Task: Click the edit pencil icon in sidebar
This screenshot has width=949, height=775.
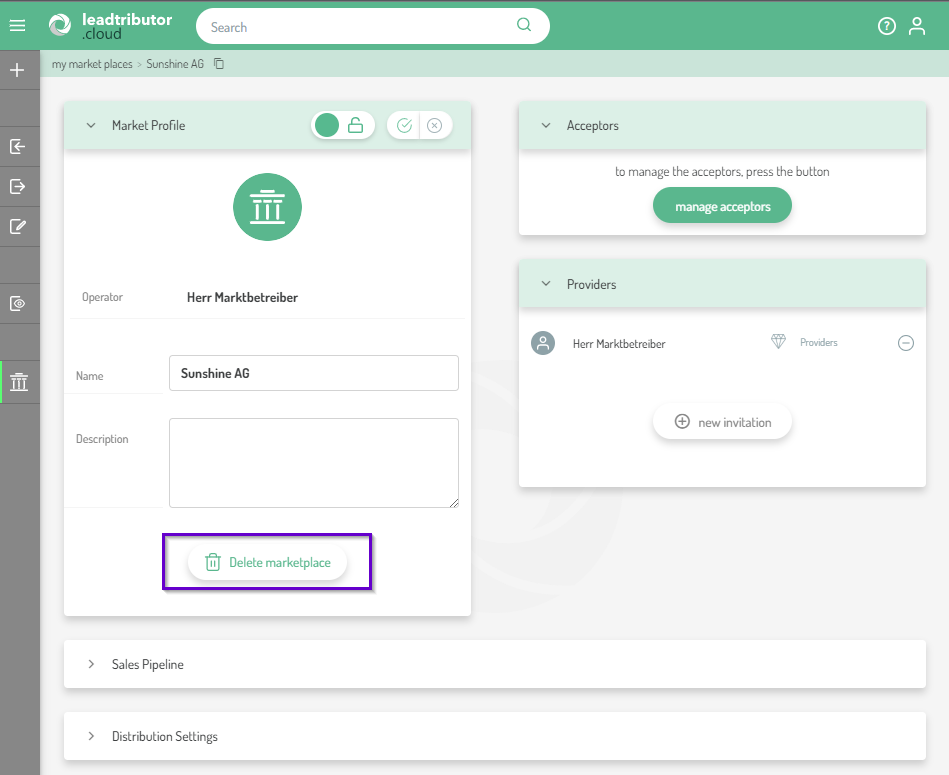Action: pos(17,226)
